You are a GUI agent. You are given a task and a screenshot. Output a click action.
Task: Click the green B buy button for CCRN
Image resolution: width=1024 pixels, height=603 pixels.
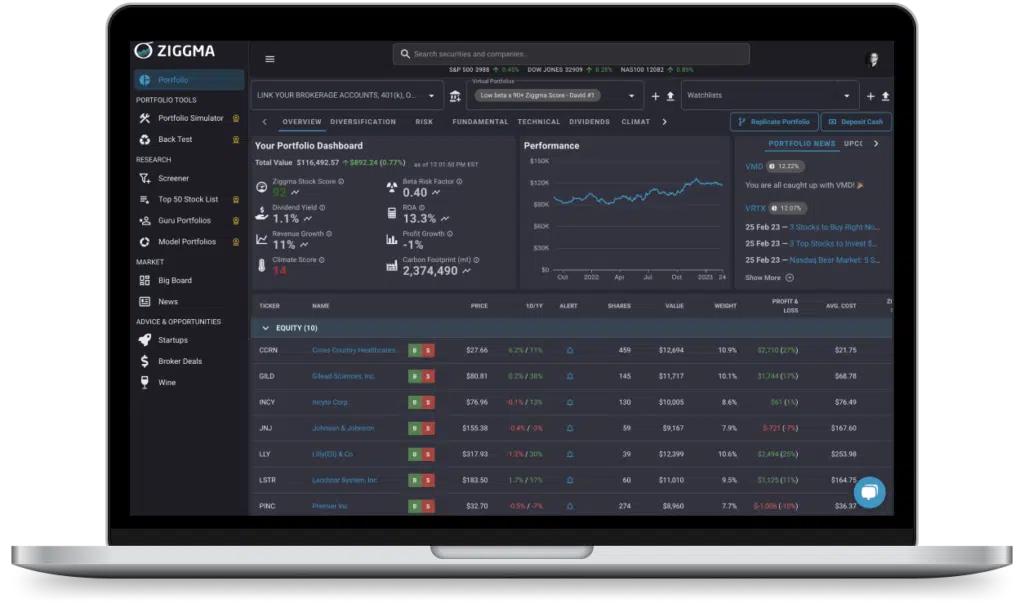414,350
